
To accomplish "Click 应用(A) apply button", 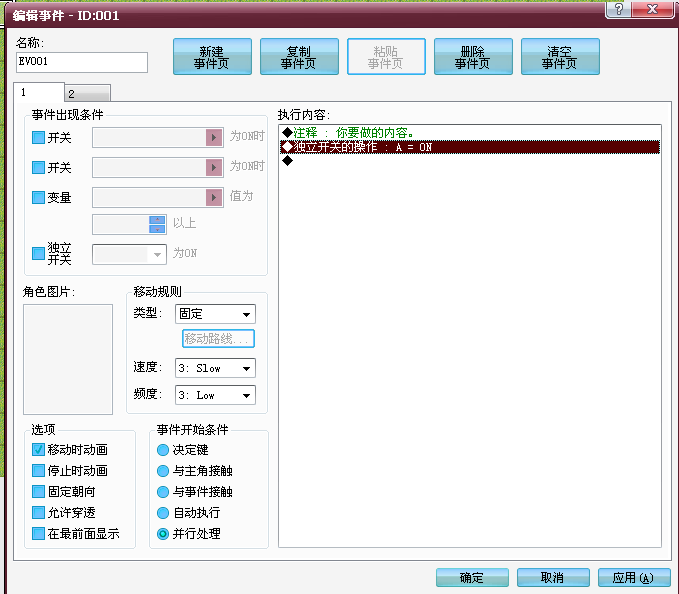I will [634, 578].
